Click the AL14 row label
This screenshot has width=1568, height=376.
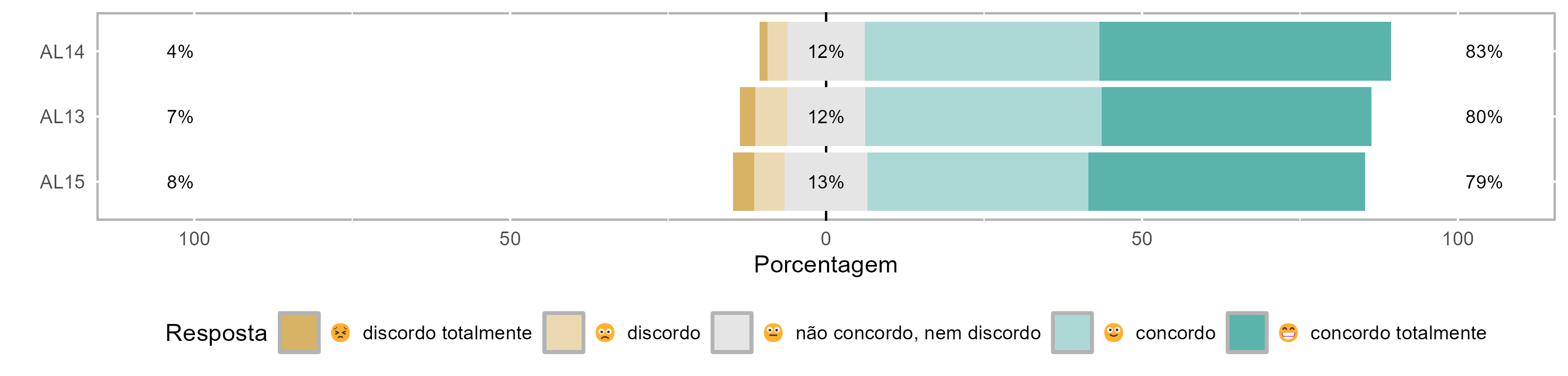click(62, 52)
